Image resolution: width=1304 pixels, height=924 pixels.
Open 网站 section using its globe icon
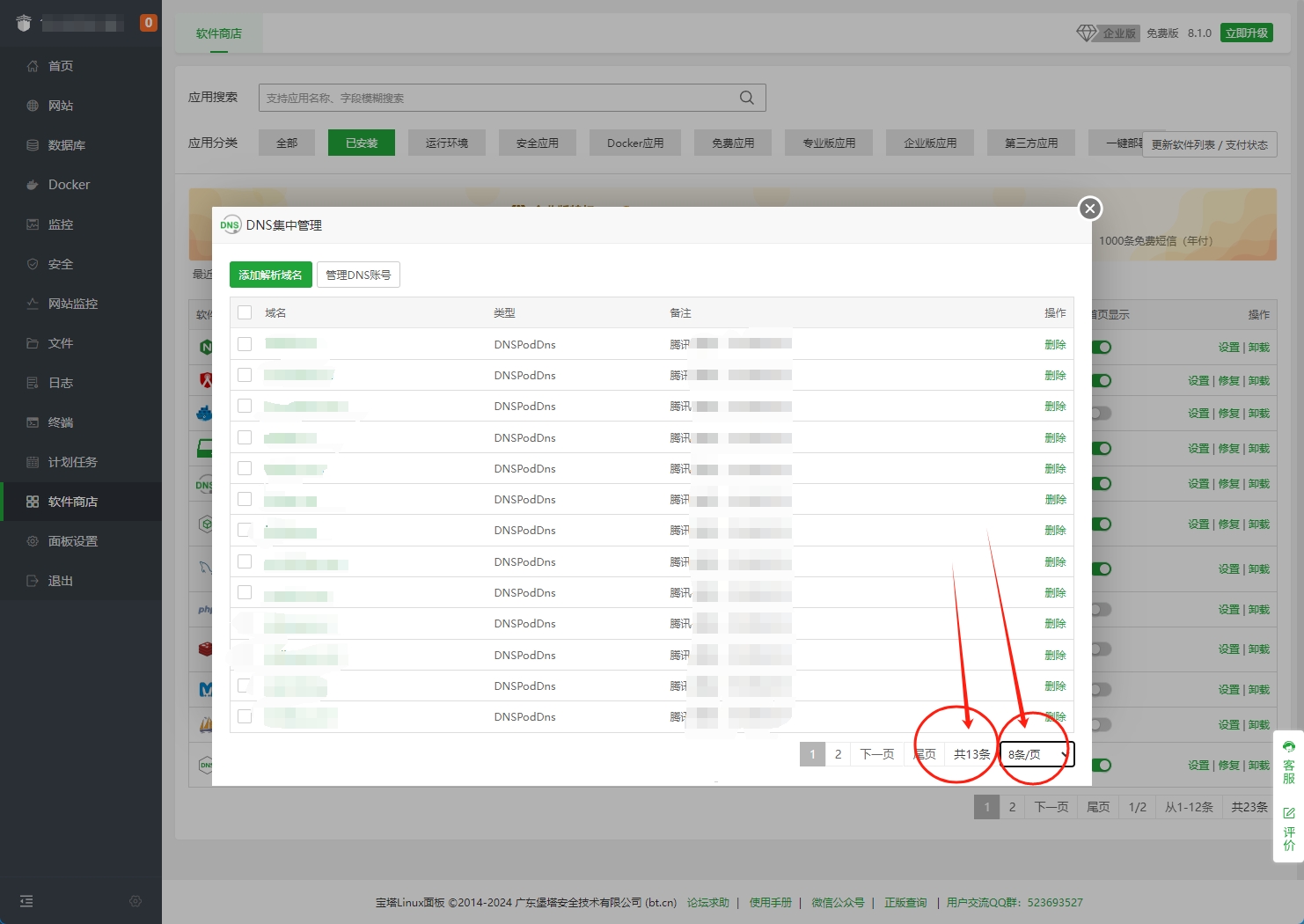(33, 106)
